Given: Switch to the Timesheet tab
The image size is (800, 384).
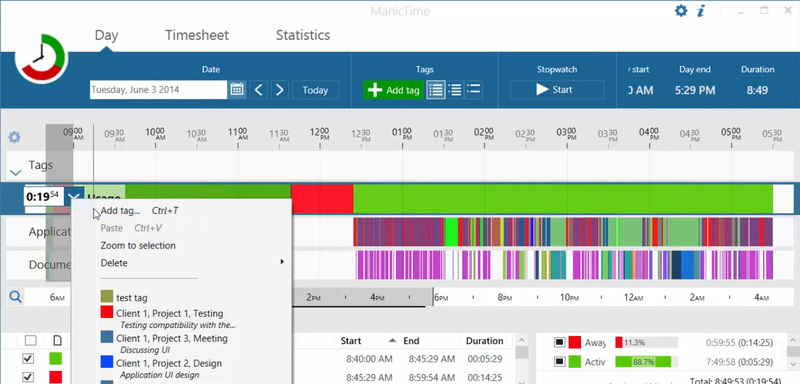Looking at the screenshot, I should click(x=197, y=35).
